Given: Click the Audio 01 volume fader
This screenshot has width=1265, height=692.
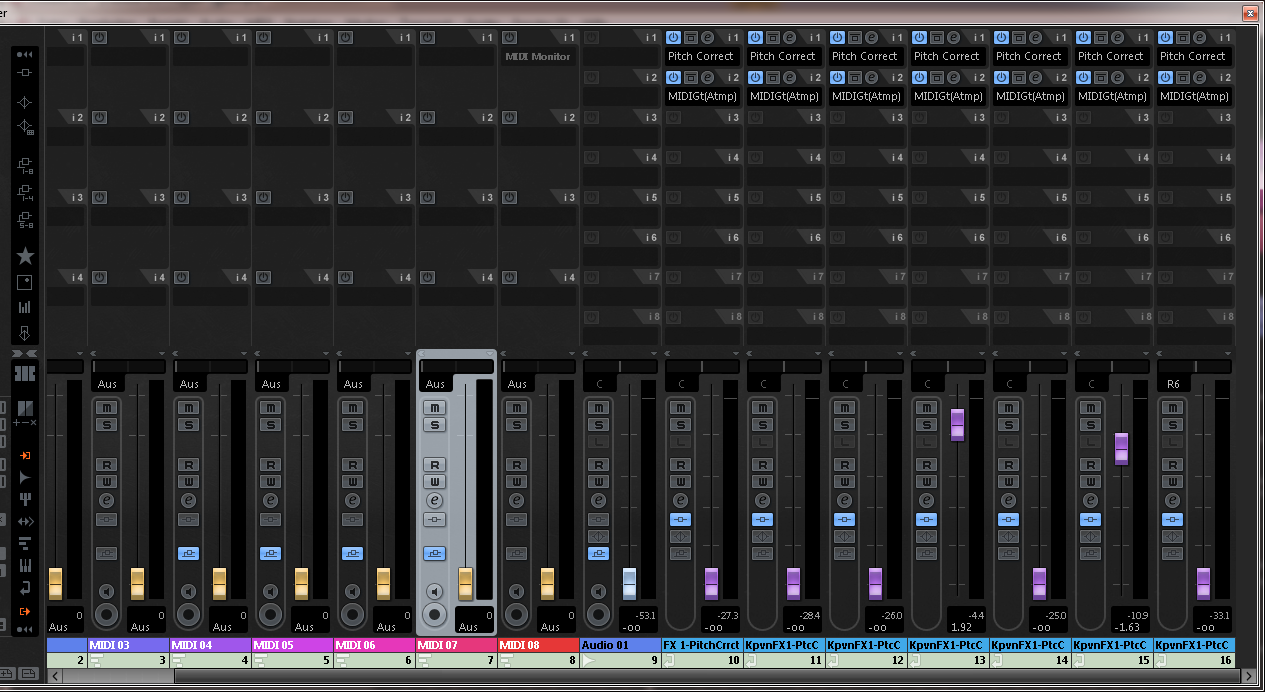Looking at the screenshot, I should 629,583.
